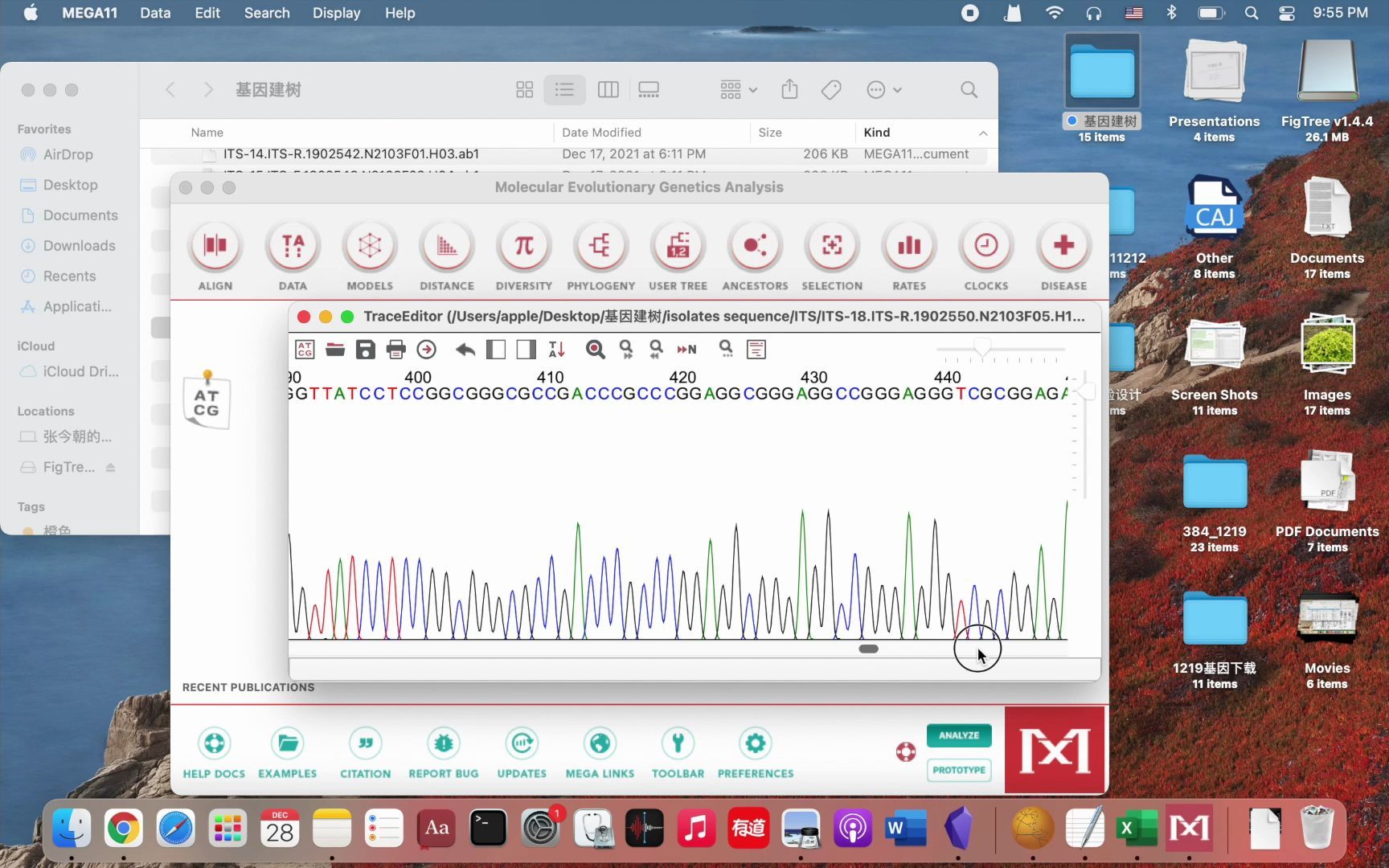This screenshot has width=1389, height=868.
Task: Open the Display menu in menu bar
Action: [336, 13]
